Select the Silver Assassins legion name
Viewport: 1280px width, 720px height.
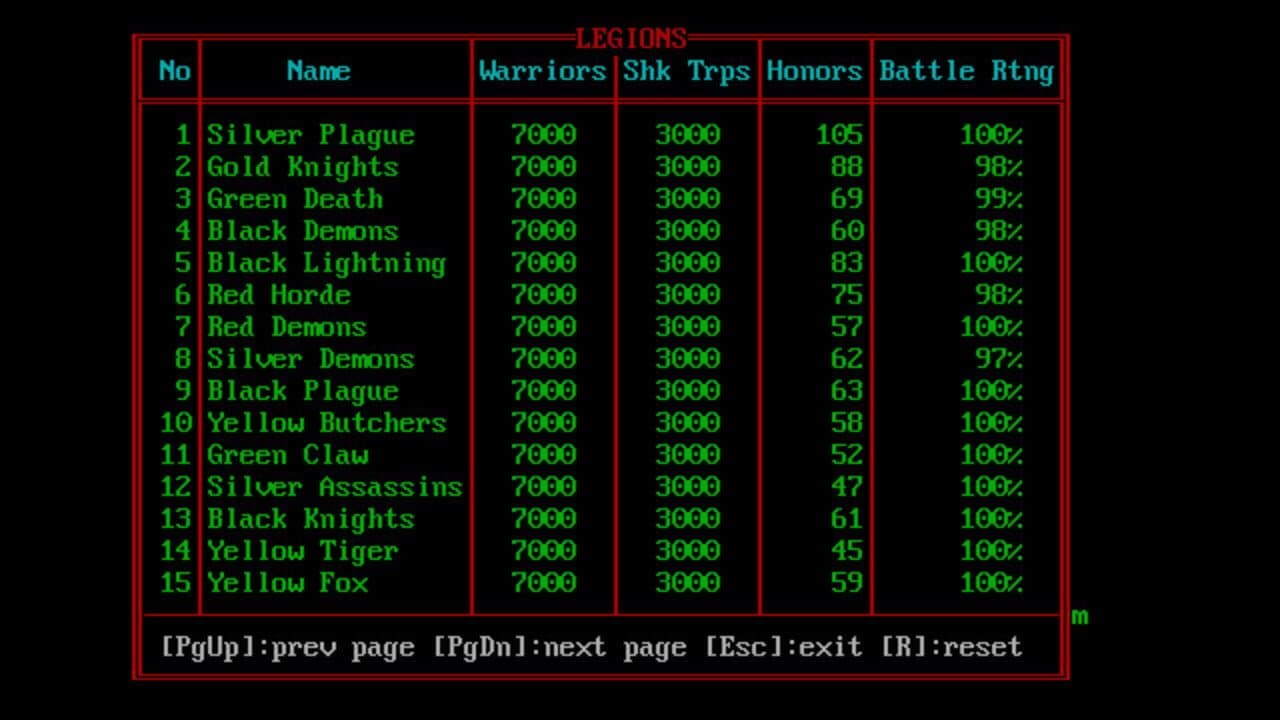[335, 487]
